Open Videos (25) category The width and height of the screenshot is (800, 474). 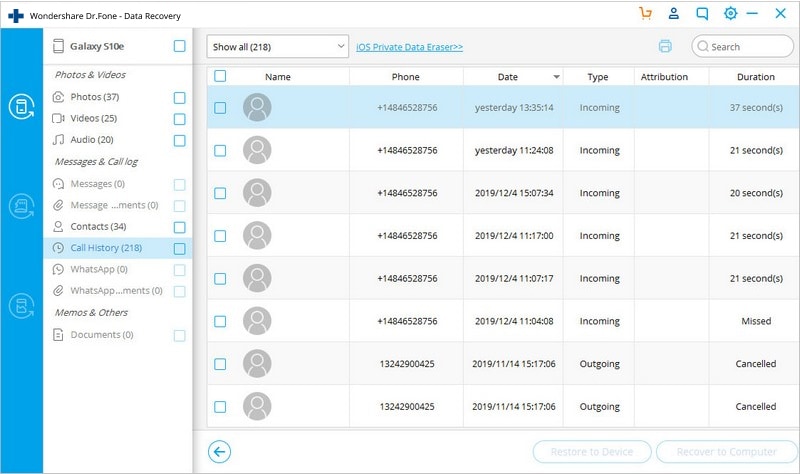[93, 118]
